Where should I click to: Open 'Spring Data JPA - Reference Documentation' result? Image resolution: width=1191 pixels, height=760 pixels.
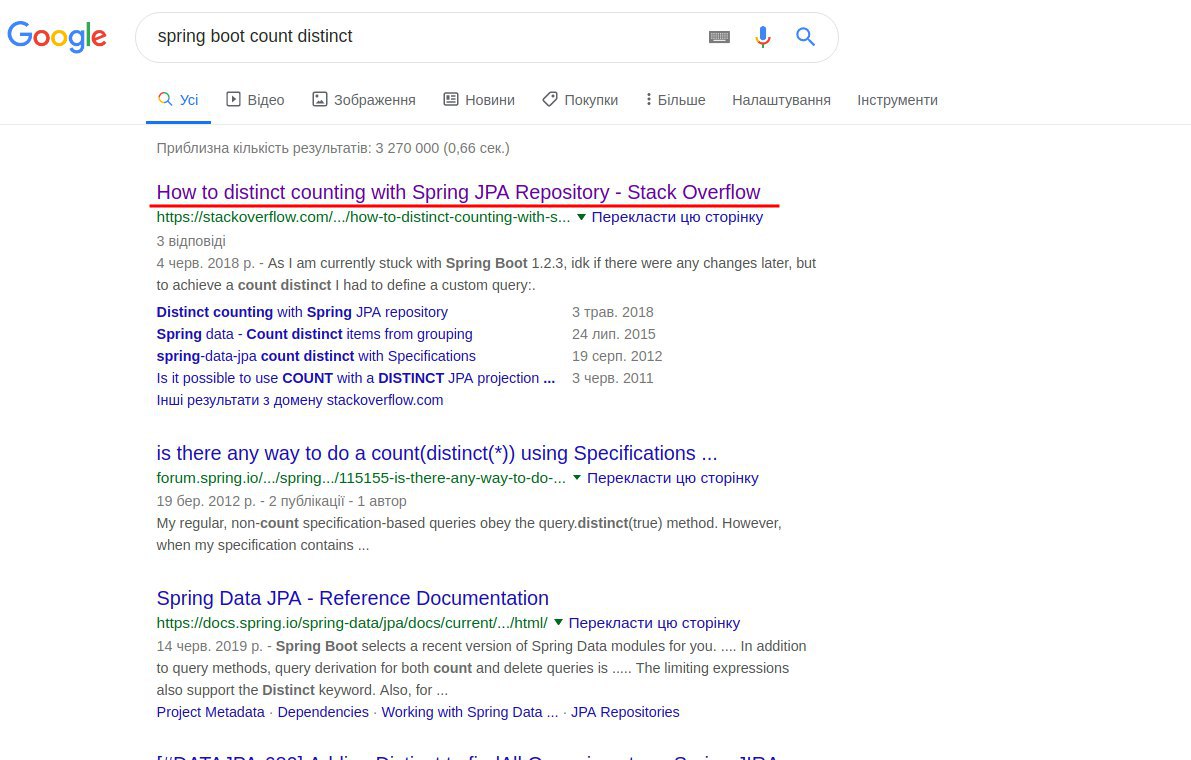(x=352, y=598)
